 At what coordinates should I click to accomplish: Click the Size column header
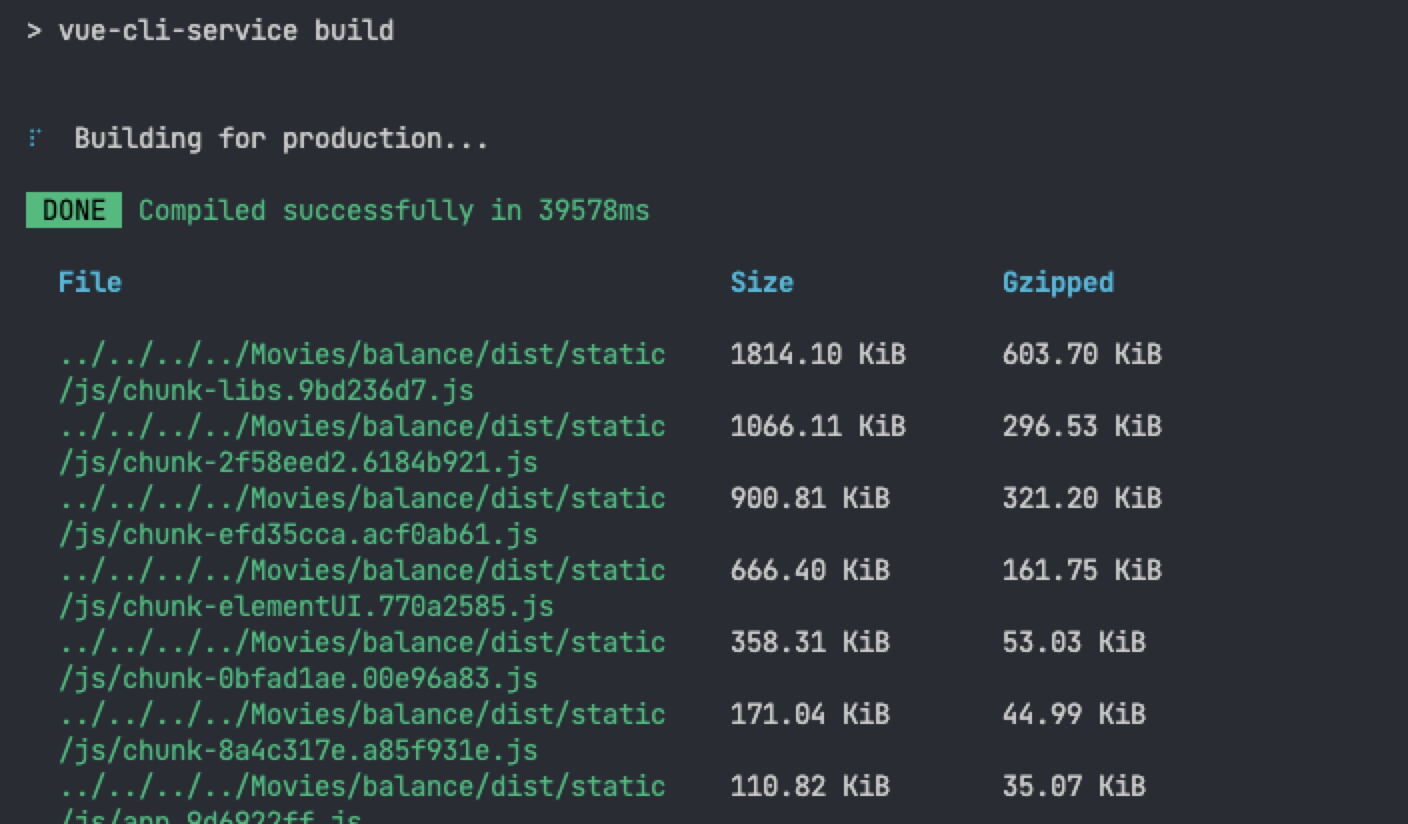pos(761,282)
